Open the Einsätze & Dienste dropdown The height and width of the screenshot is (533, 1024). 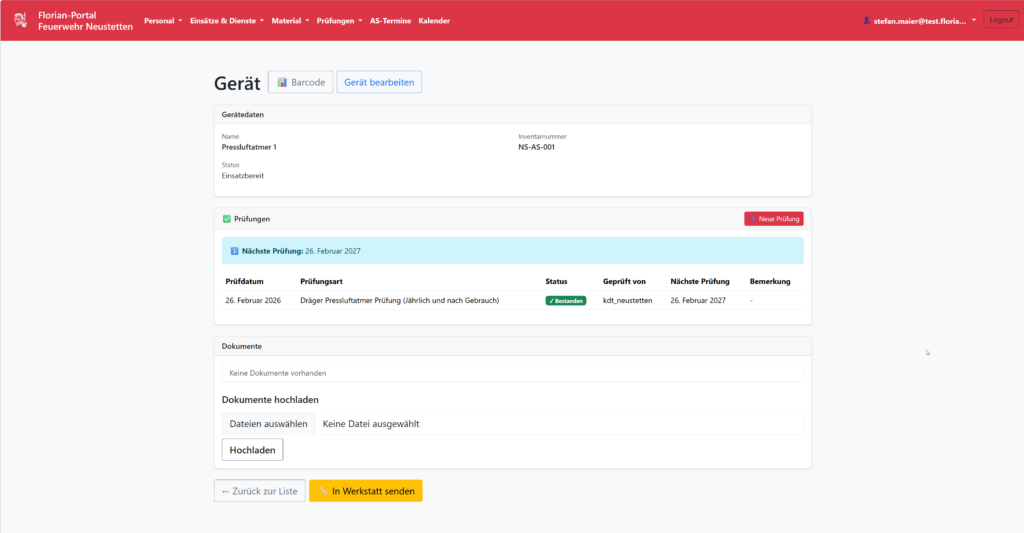point(226,20)
